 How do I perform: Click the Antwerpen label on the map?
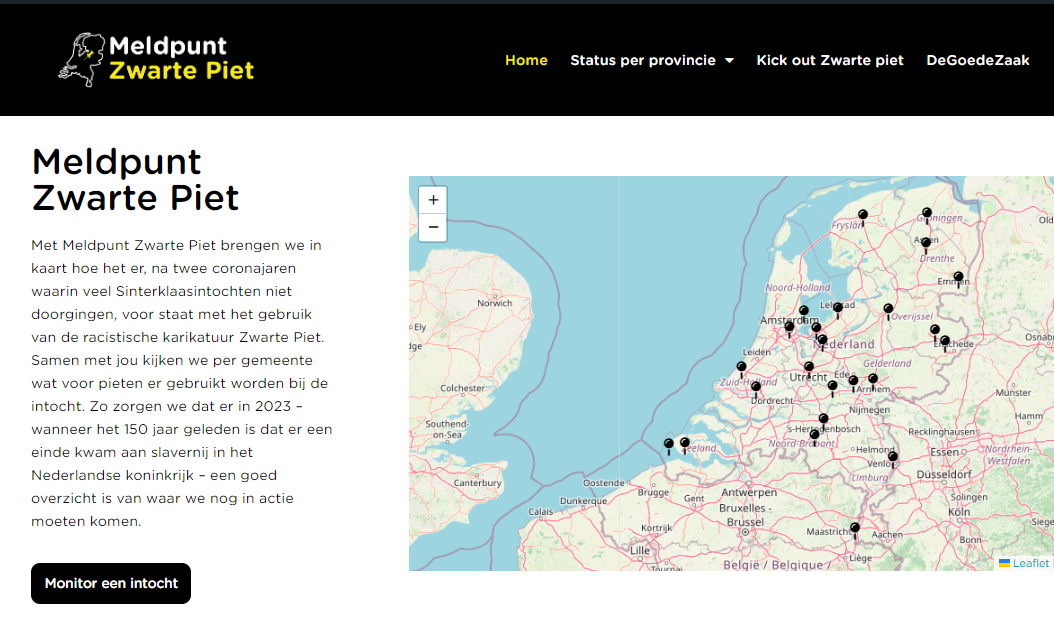749,492
